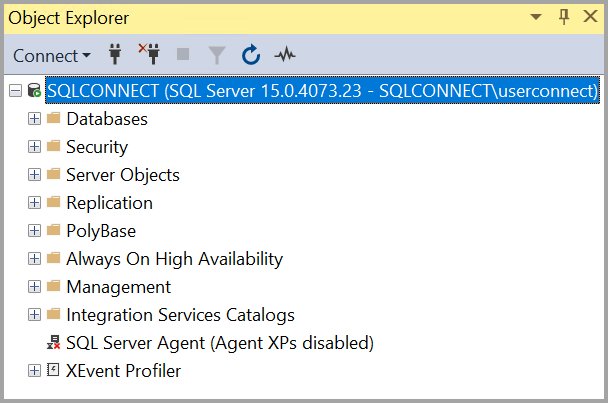Image resolution: width=608 pixels, height=403 pixels.
Task: Expand the XEvent Profiler node
Action: pos(34,370)
